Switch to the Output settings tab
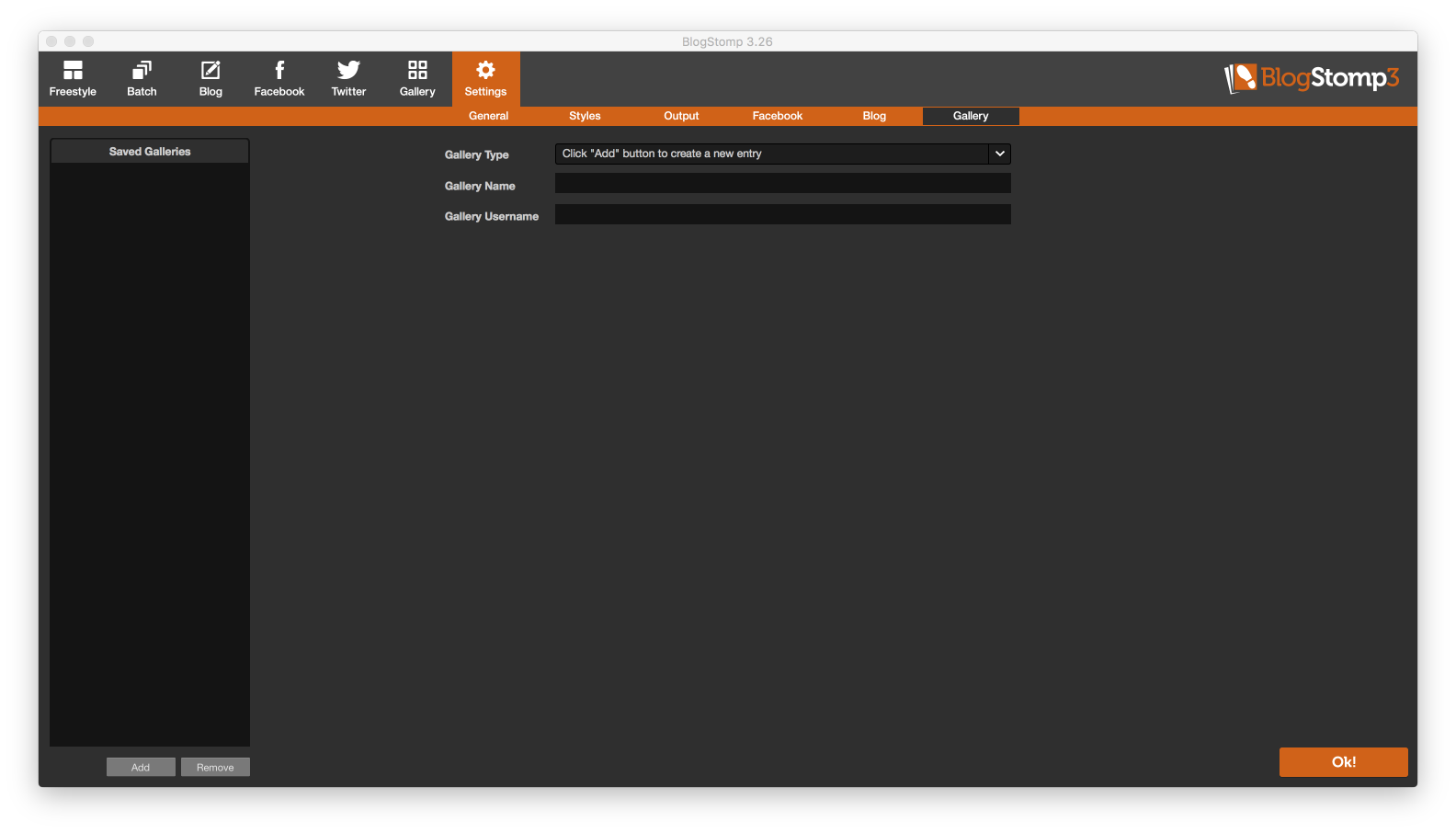The width and height of the screenshot is (1456, 833). coord(681,116)
